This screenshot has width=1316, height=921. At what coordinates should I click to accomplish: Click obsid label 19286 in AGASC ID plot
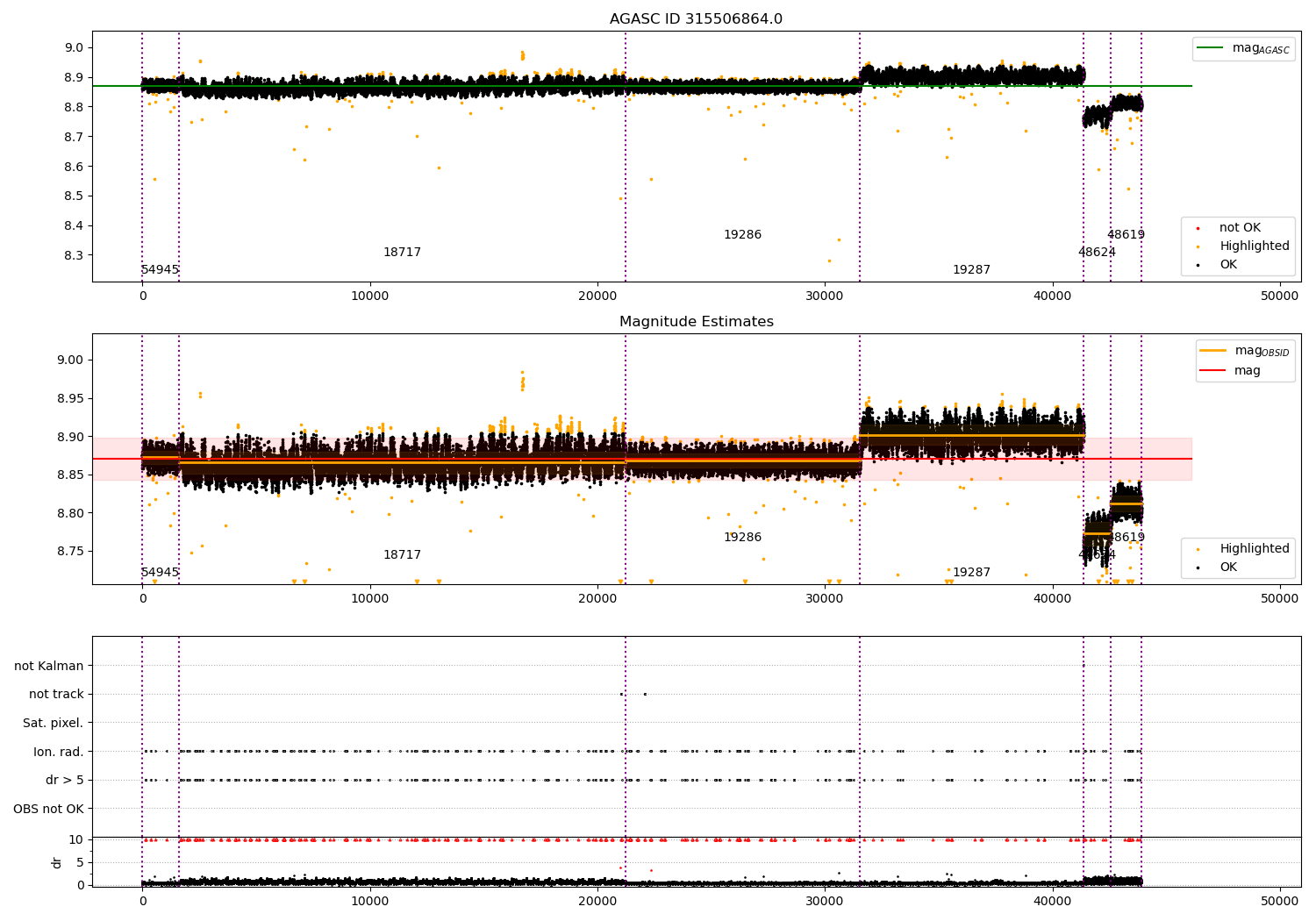coord(742,235)
